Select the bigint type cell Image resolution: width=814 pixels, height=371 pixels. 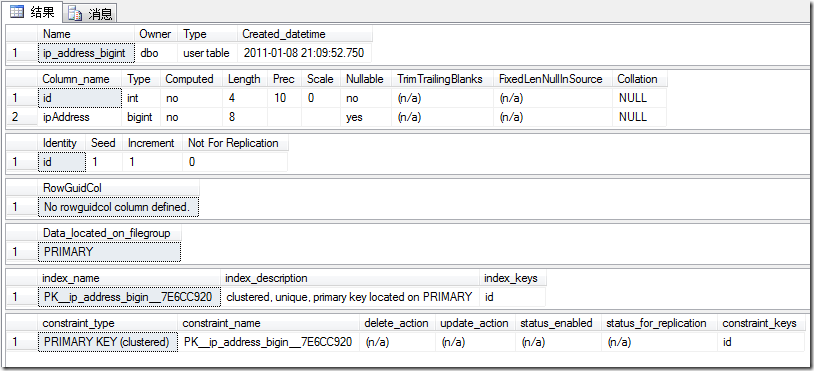tap(142, 117)
